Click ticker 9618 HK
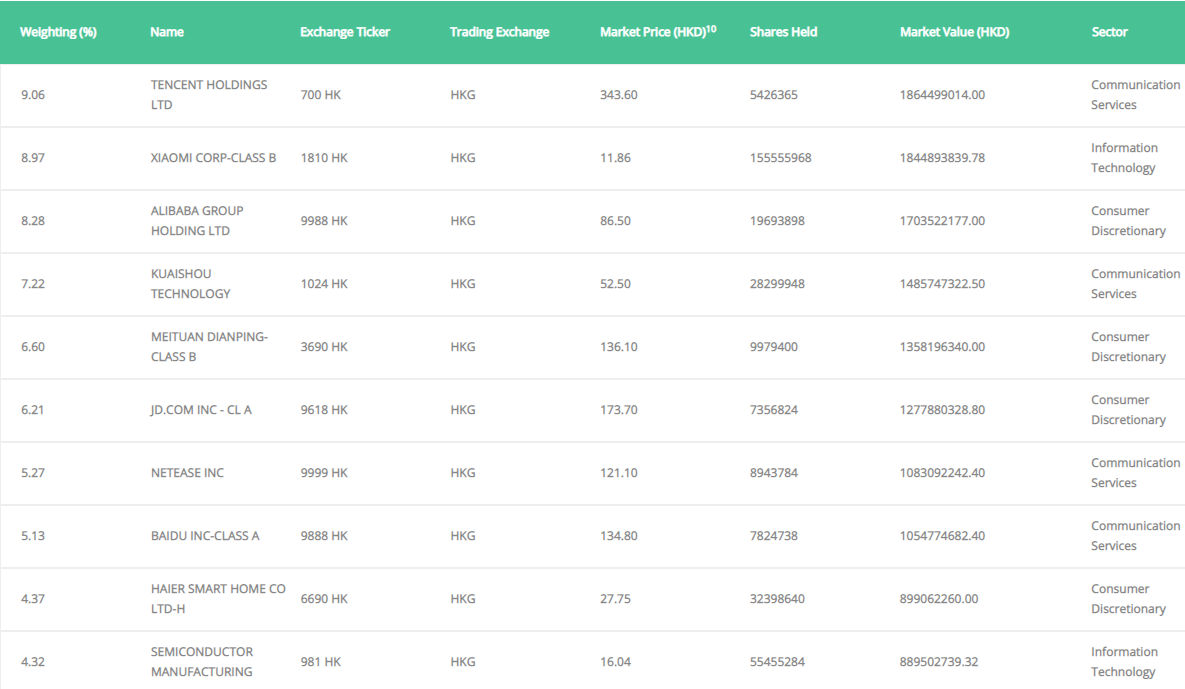Image resolution: width=1185 pixels, height=689 pixels. coord(324,409)
